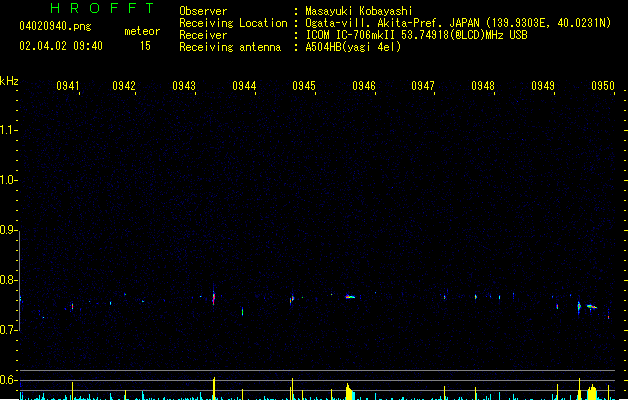629x400 pixels.
Task: Click the 1.0 kHz axis label
Action: (7, 180)
